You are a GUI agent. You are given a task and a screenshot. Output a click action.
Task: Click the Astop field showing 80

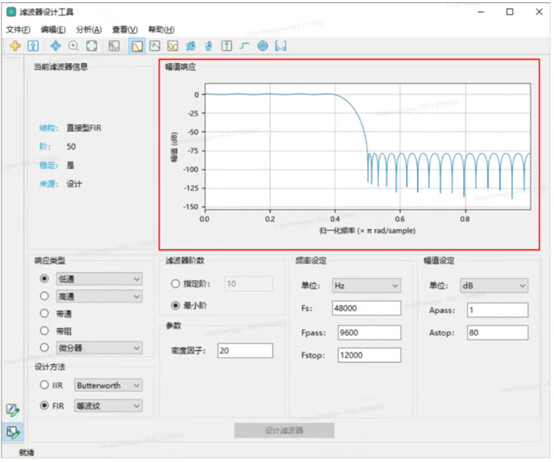coord(497,333)
